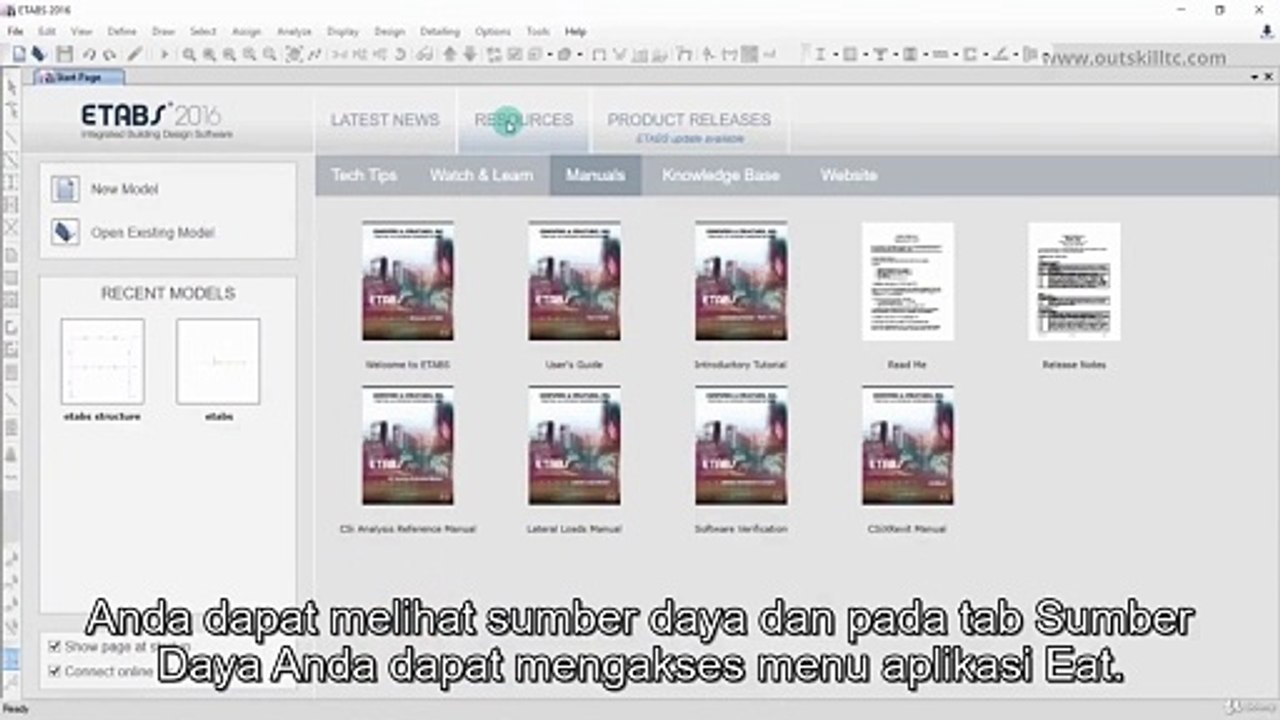Click the Save toolbar icon

tap(65, 54)
